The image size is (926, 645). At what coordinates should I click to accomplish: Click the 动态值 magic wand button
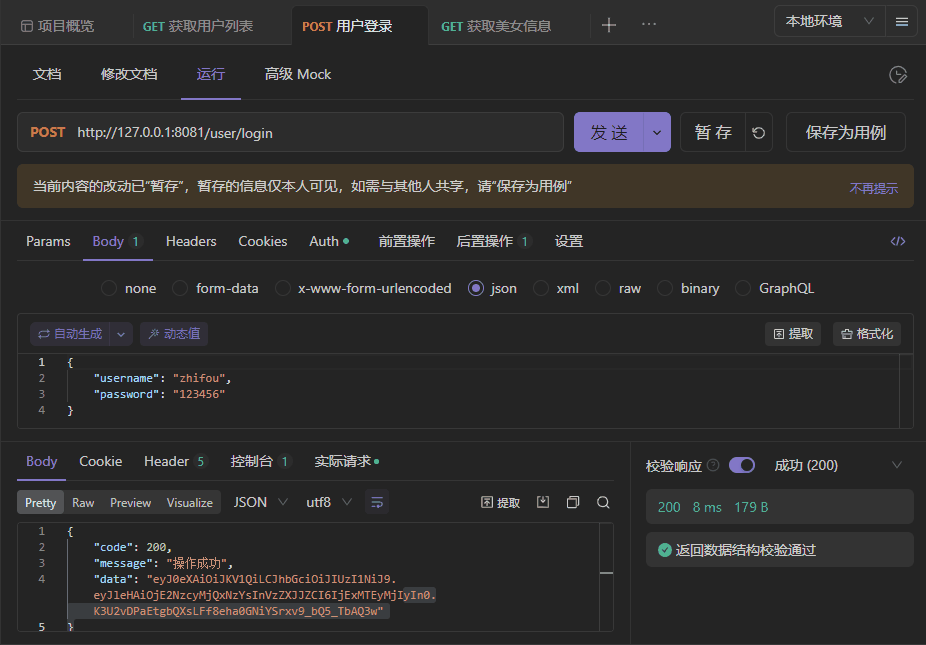[174, 334]
